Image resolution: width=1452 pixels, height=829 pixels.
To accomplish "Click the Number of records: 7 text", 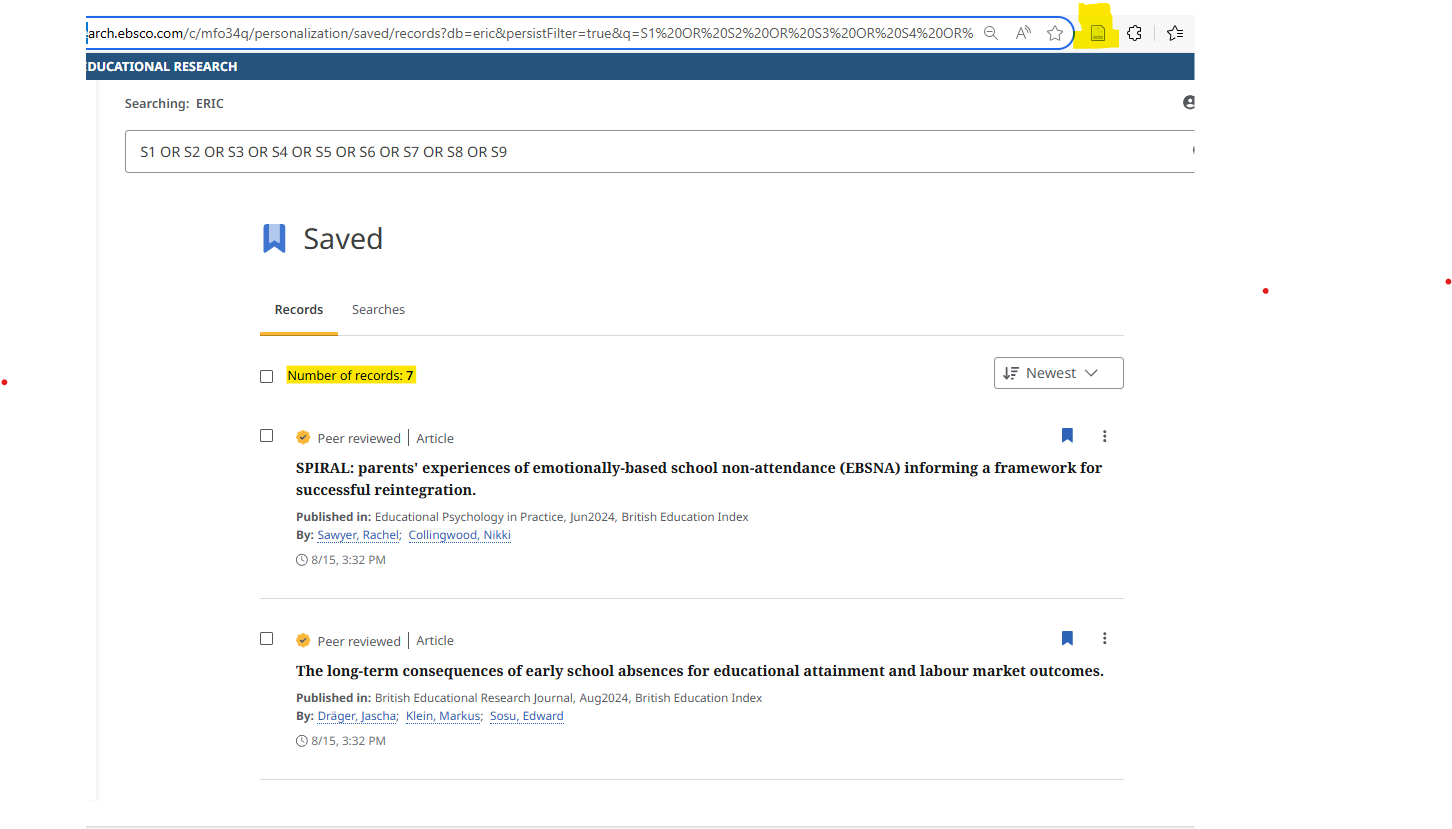I will click(350, 376).
